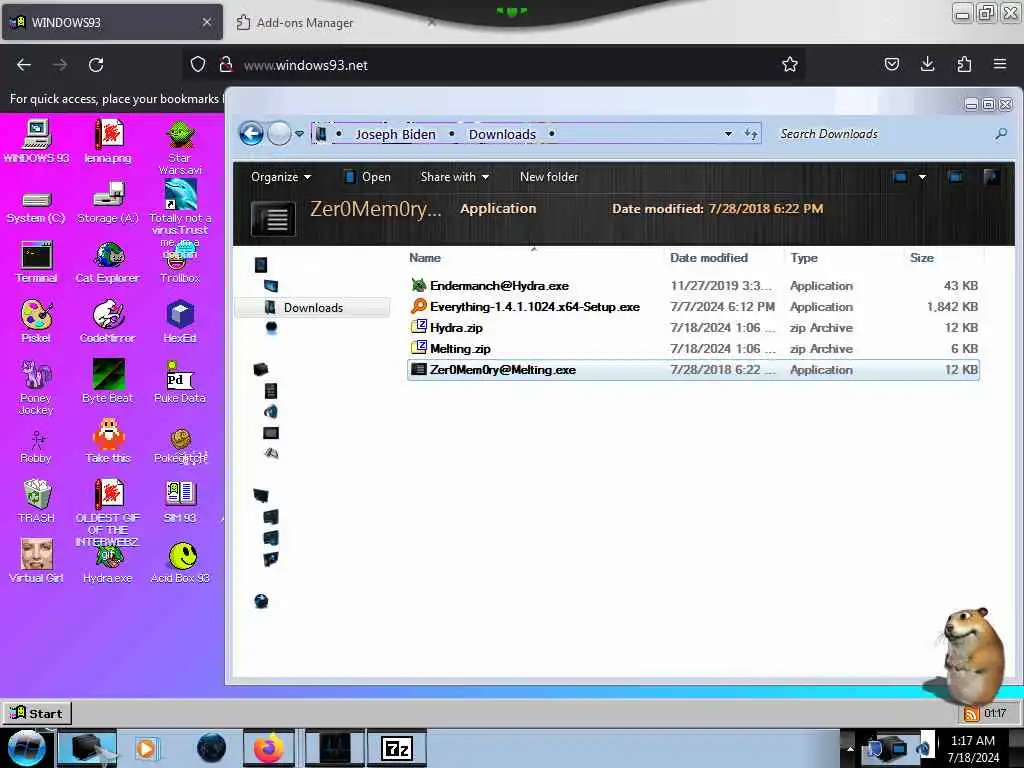Expand the Explorer address bar history dropdown
Image resolution: width=1024 pixels, height=768 pixels.
pyautogui.click(x=728, y=134)
